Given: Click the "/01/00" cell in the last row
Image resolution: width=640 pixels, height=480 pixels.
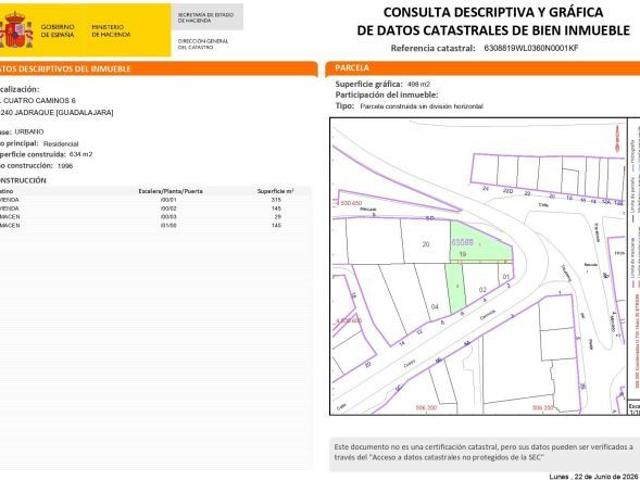Looking at the screenshot, I should [x=169, y=225].
